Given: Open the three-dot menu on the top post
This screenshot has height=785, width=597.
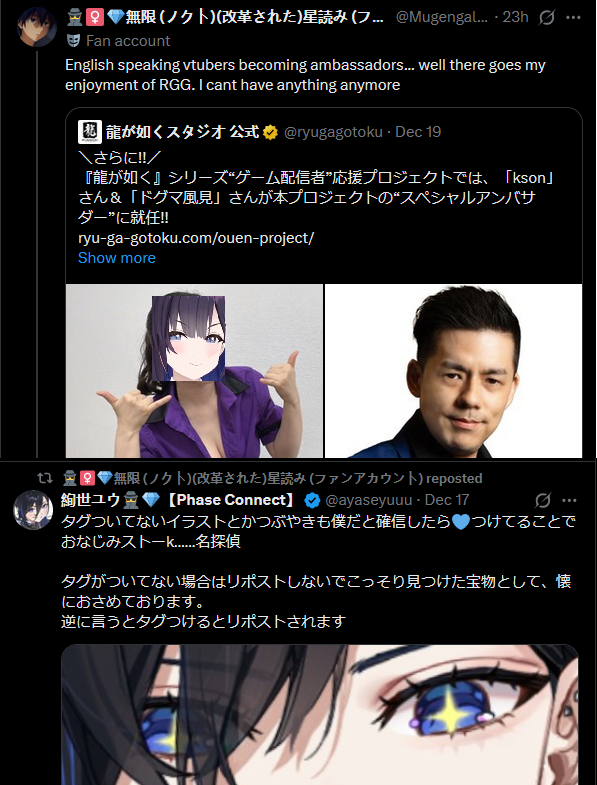Looking at the screenshot, I should [x=572, y=18].
